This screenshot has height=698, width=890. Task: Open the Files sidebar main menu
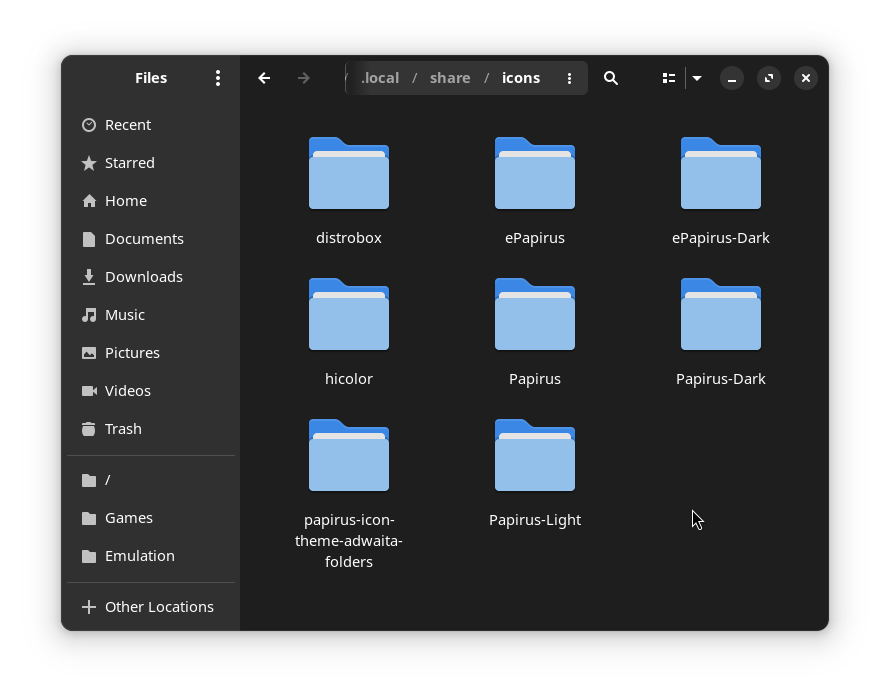(x=218, y=78)
